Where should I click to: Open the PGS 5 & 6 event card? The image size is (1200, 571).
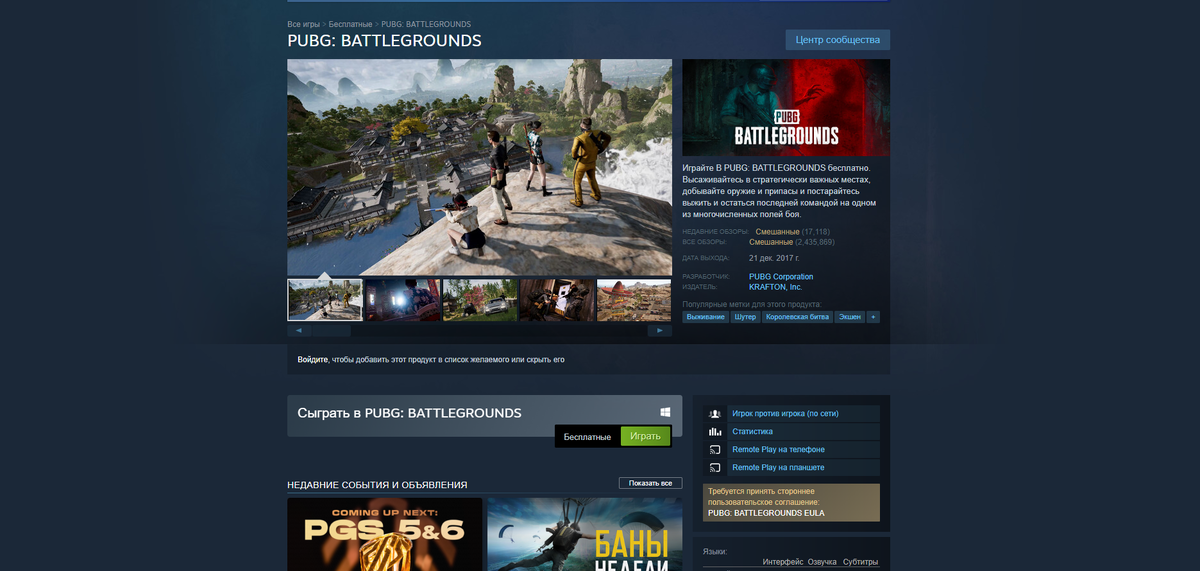click(384, 534)
